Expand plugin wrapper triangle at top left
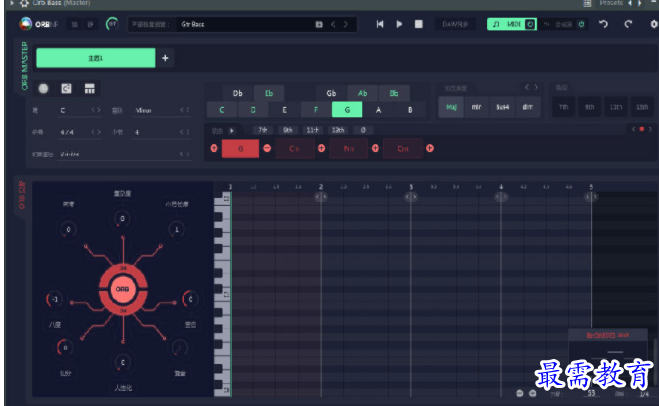The image size is (659, 406). [12, 3]
